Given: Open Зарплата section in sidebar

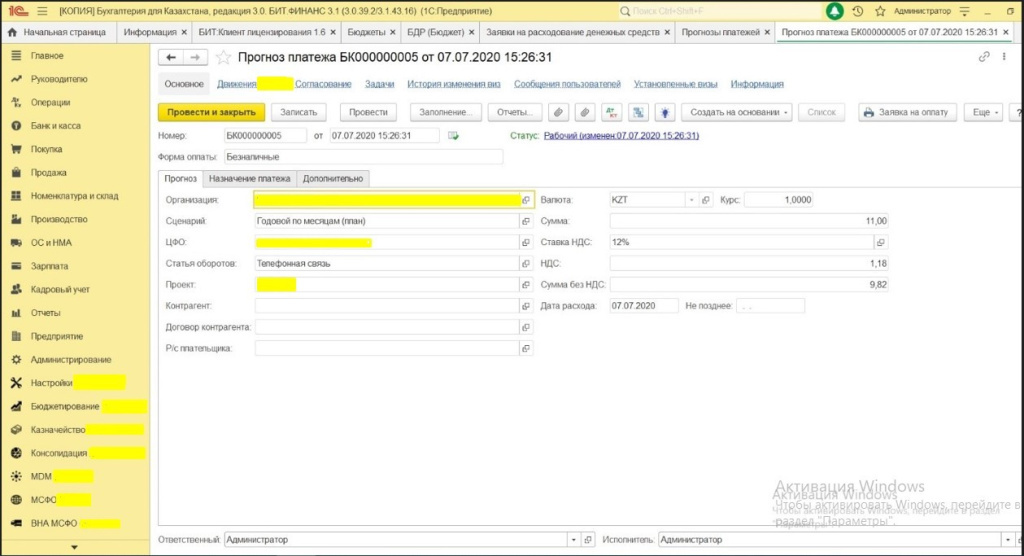Looking at the screenshot, I should click(49, 266).
